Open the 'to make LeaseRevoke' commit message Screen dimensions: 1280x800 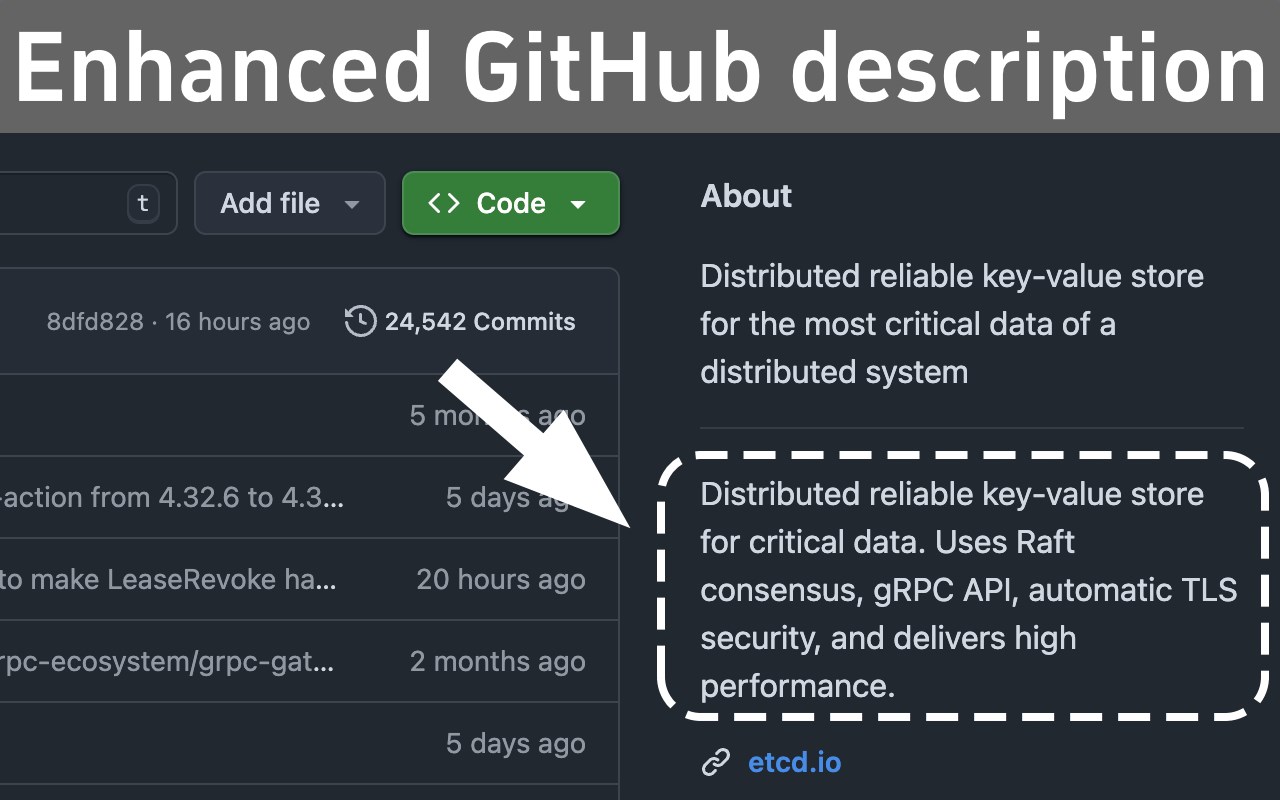tap(168, 579)
